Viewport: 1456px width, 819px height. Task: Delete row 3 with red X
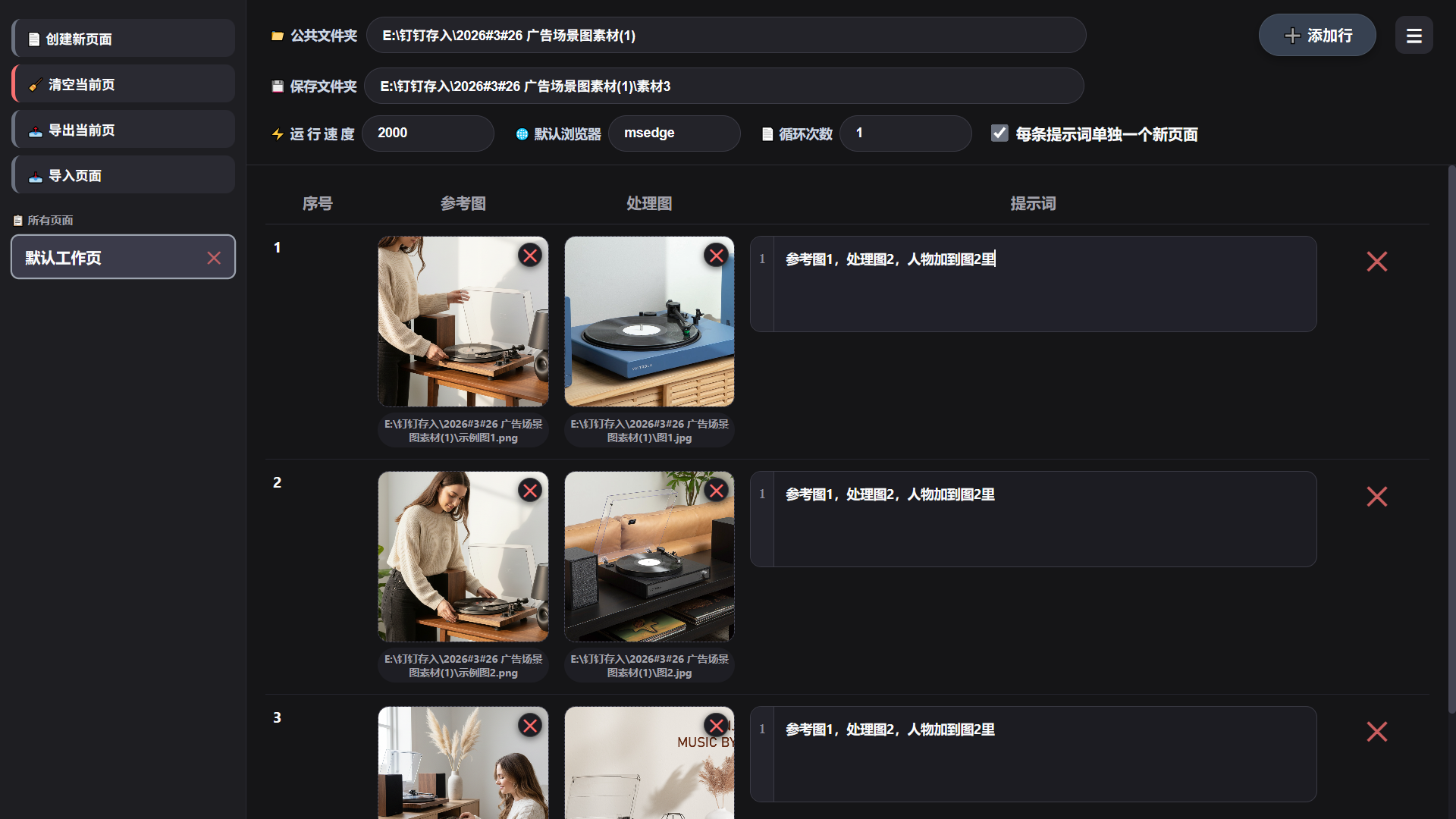click(1376, 732)
